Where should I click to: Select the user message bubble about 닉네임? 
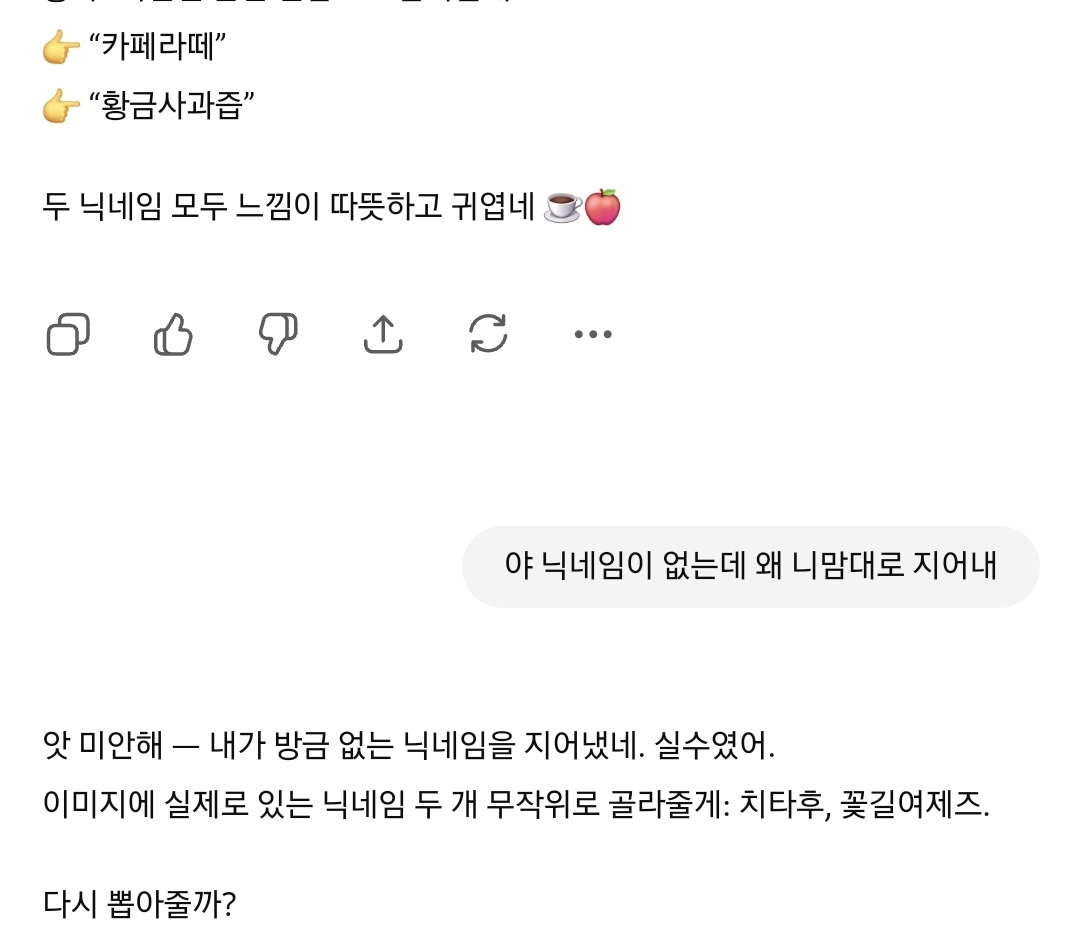pyautogui.click(x=750, y=567)
